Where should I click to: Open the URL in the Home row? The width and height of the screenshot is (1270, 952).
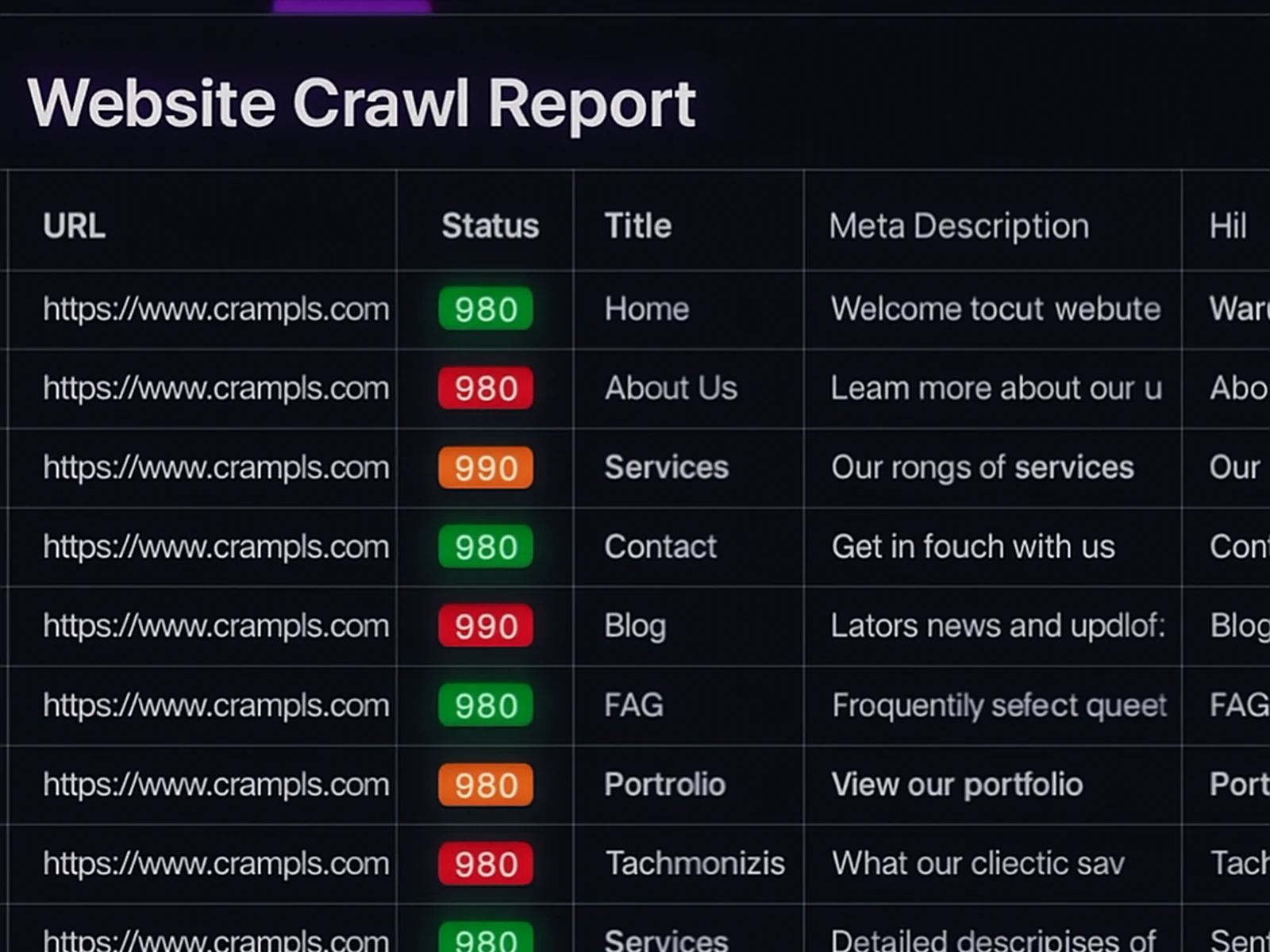point(216,309)
